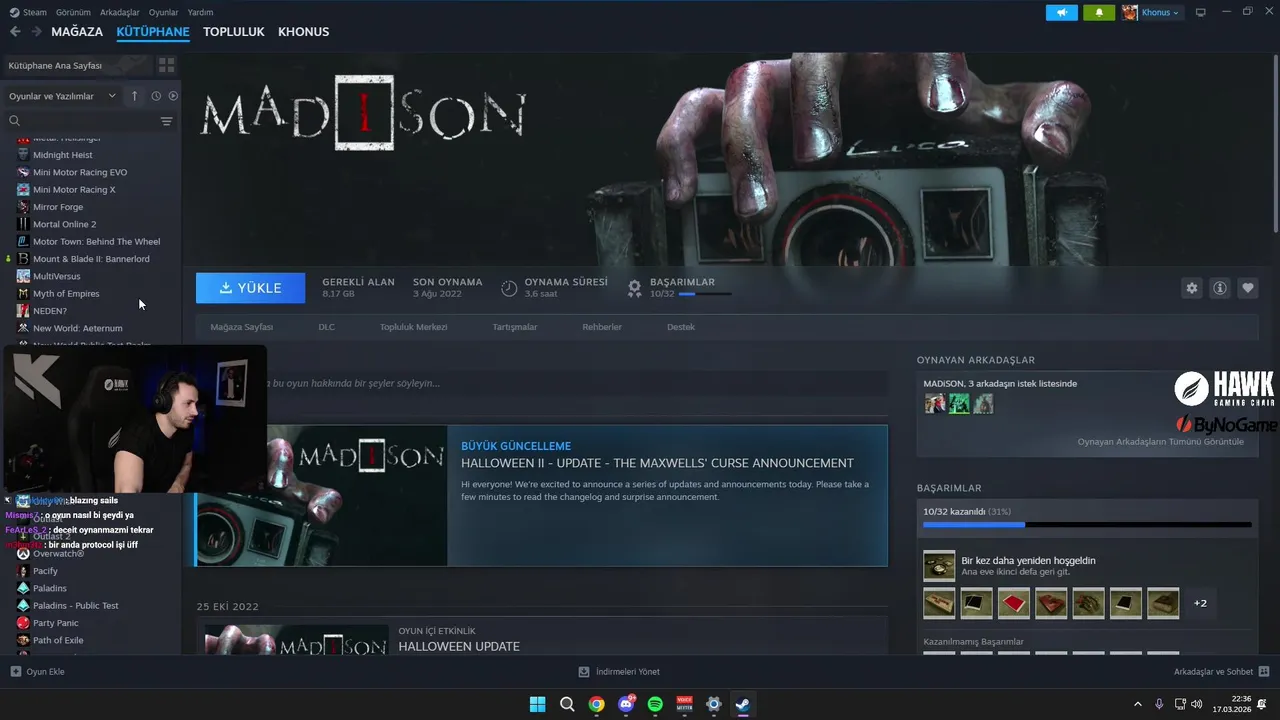Open the KHONUS profile navigation
1280x720 pixels.
(303, 32)
